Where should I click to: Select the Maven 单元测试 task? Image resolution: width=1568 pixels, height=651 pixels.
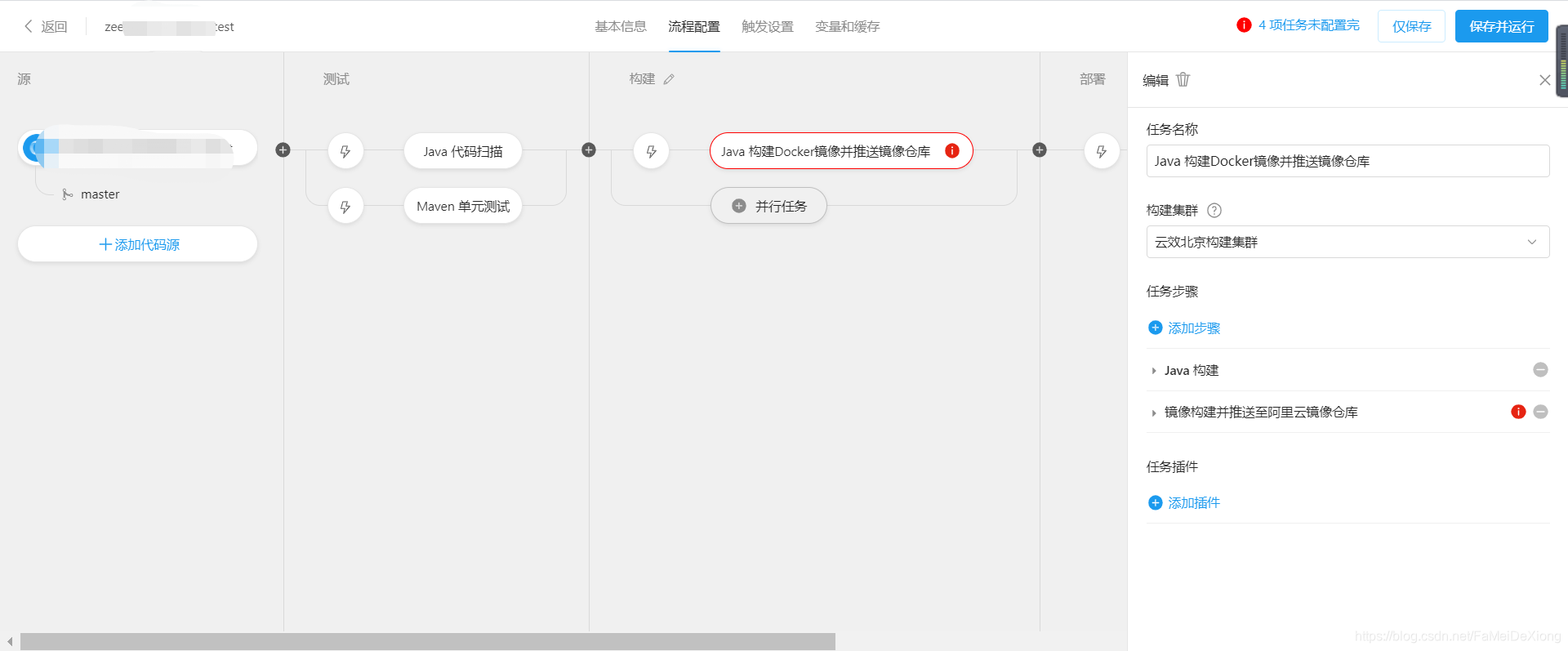[463, 206]
